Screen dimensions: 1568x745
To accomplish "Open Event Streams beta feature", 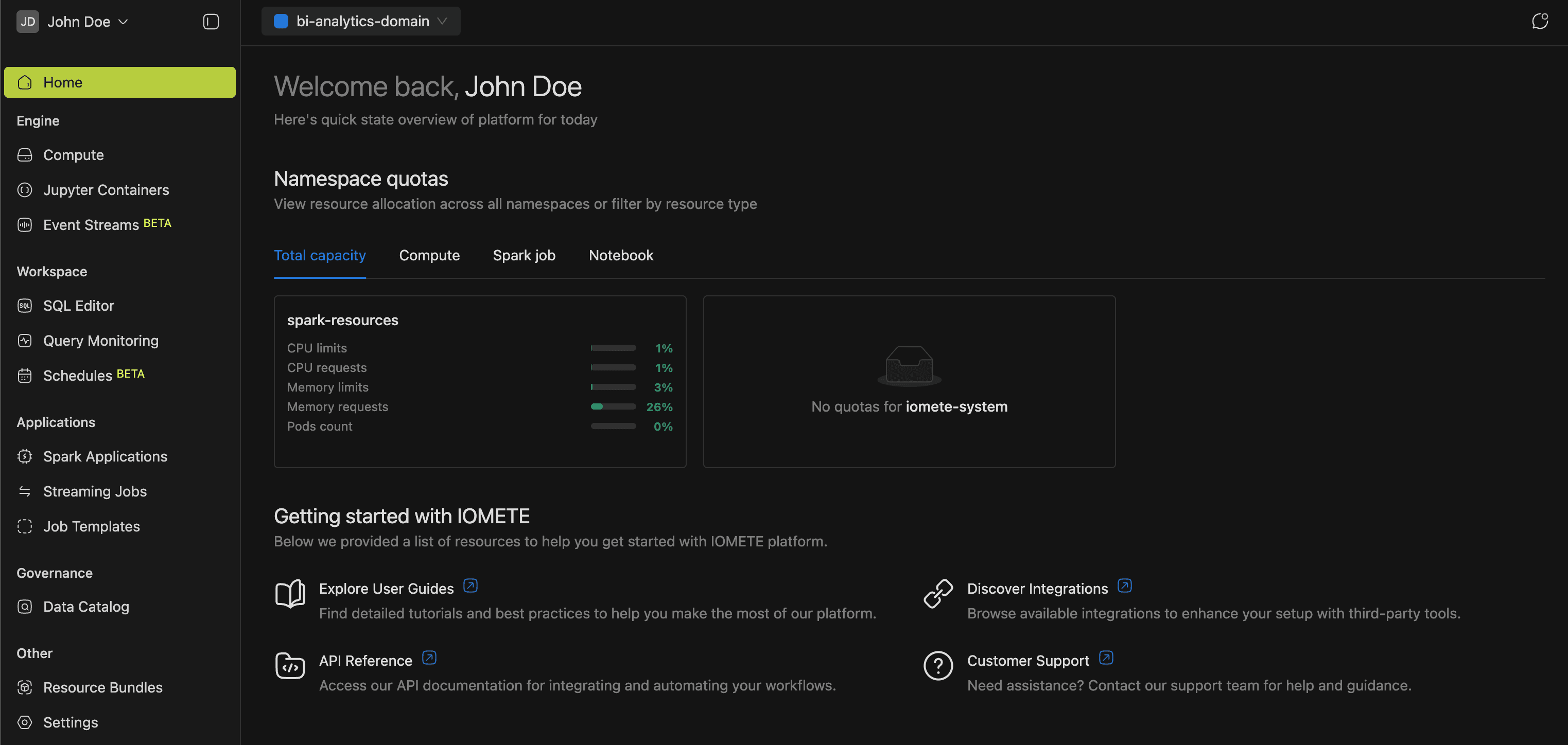I will (91, 224).
